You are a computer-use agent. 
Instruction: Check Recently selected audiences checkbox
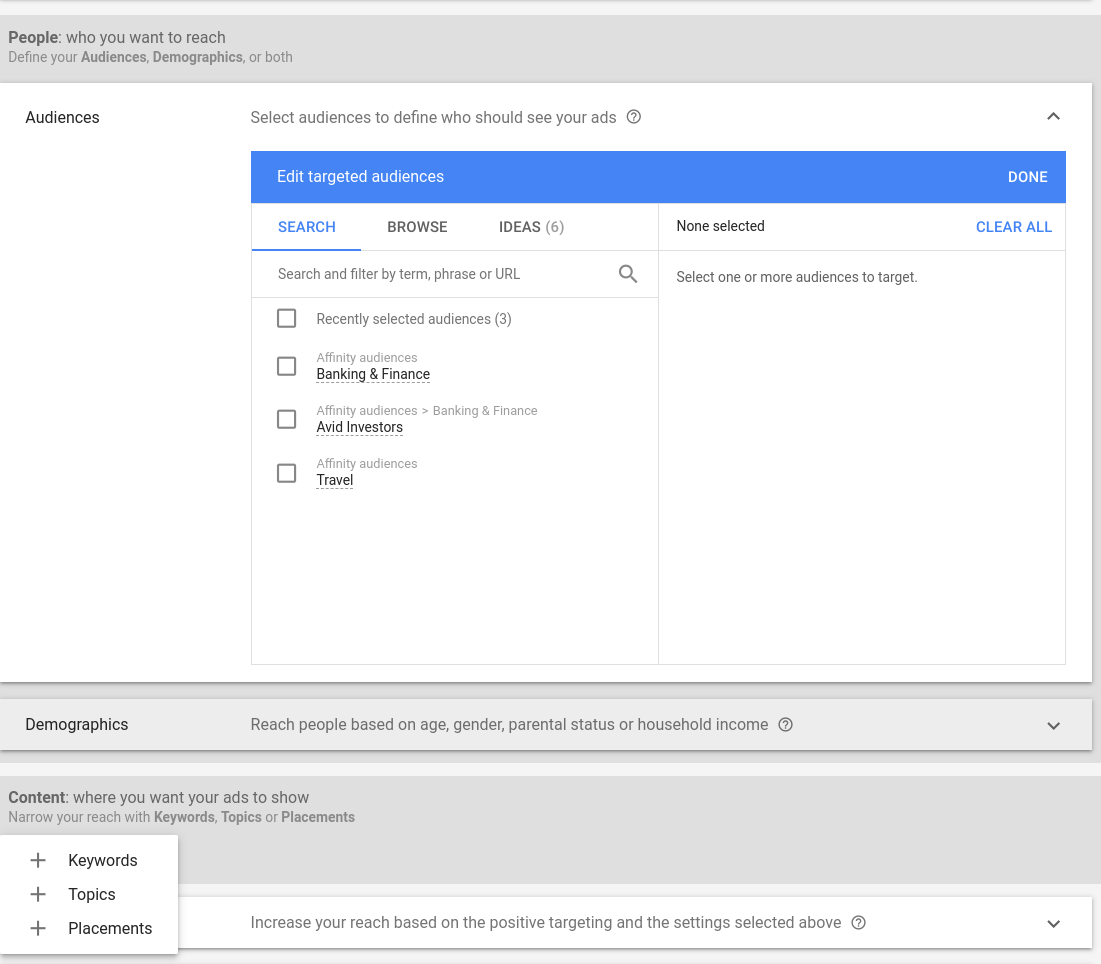(x=286, y=318)
